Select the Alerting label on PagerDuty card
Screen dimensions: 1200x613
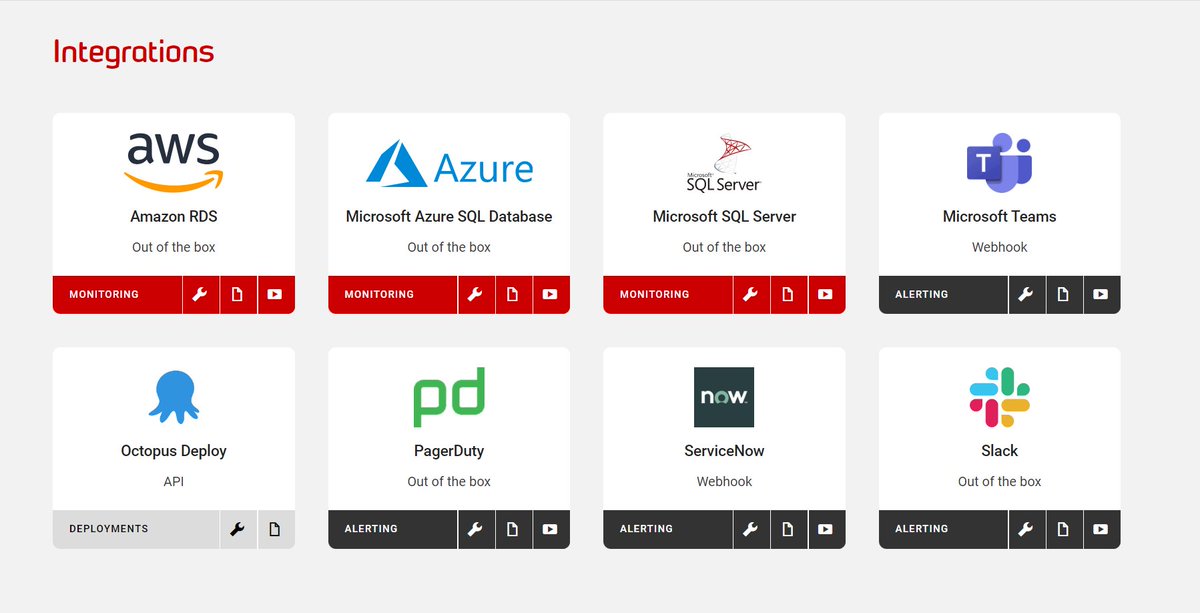pyautogui.click(x=371, y=529)
